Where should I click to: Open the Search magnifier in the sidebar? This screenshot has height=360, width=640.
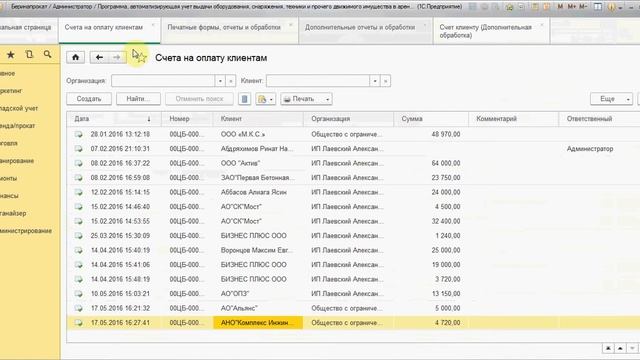[x=47, y=54]
